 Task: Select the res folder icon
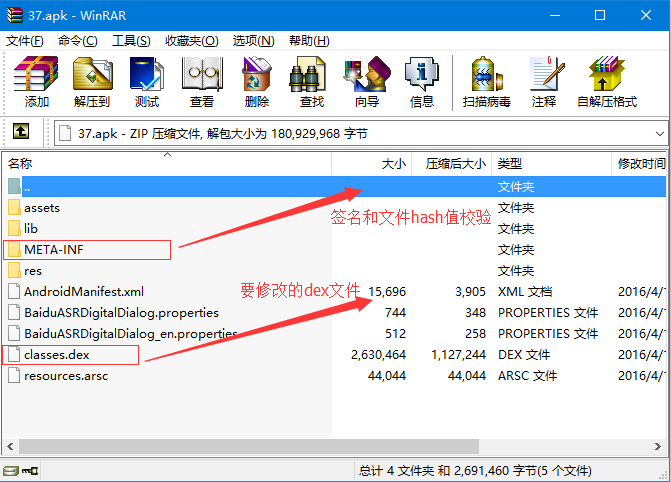click(x=14, y=271)
